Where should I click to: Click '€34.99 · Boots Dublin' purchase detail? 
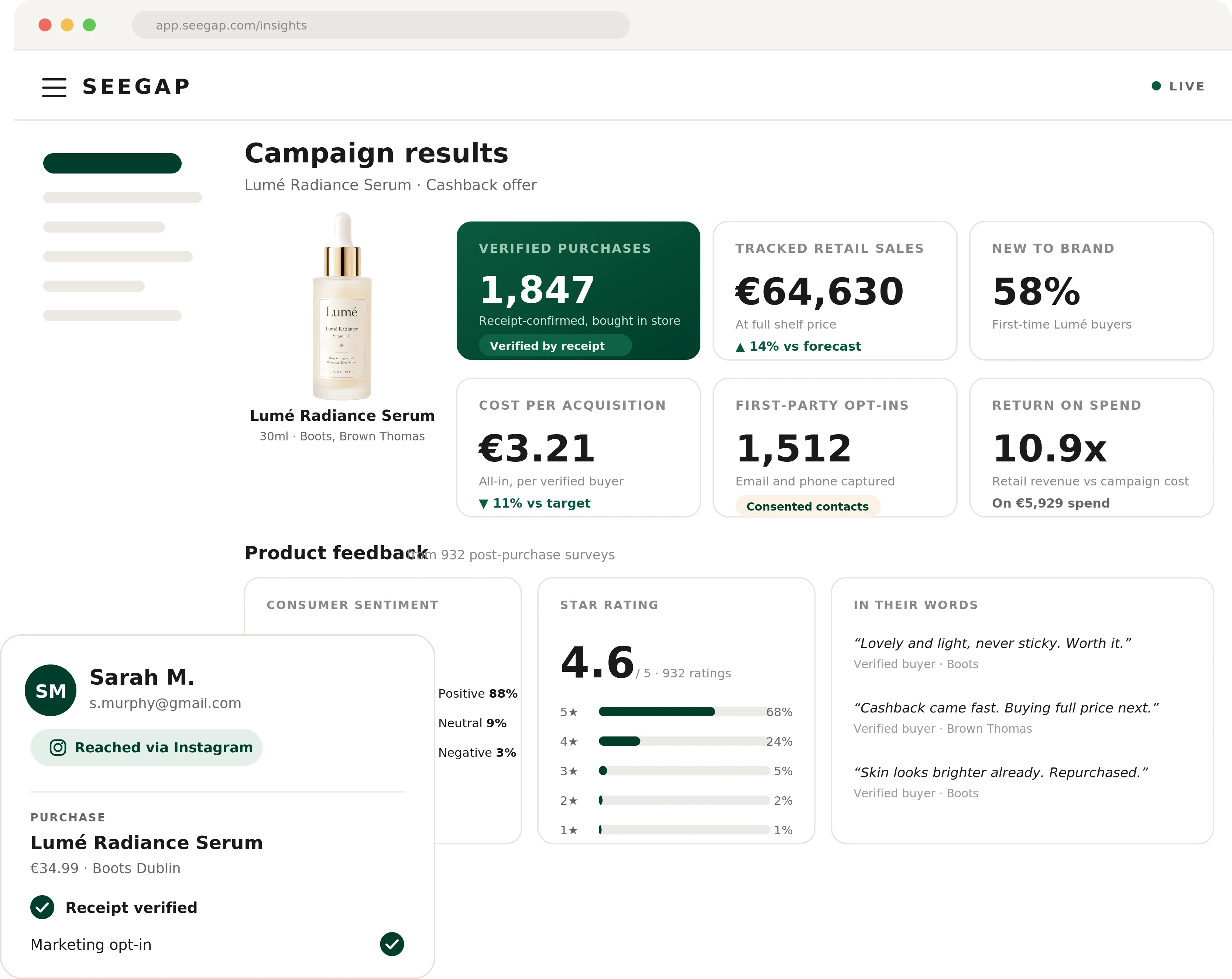[105, 868]
